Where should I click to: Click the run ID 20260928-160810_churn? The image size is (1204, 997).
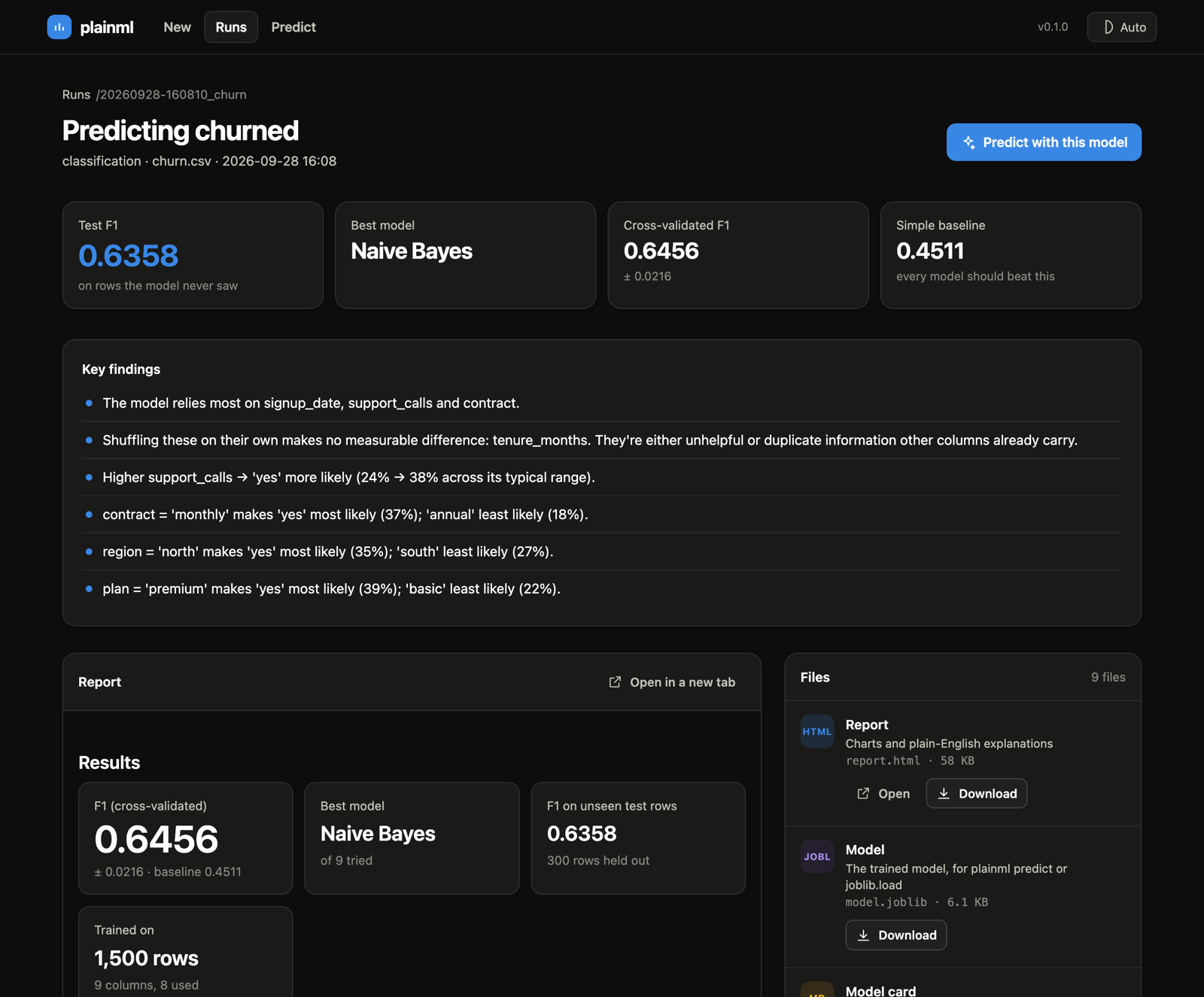pyautogui.click(x=173, y=95)
